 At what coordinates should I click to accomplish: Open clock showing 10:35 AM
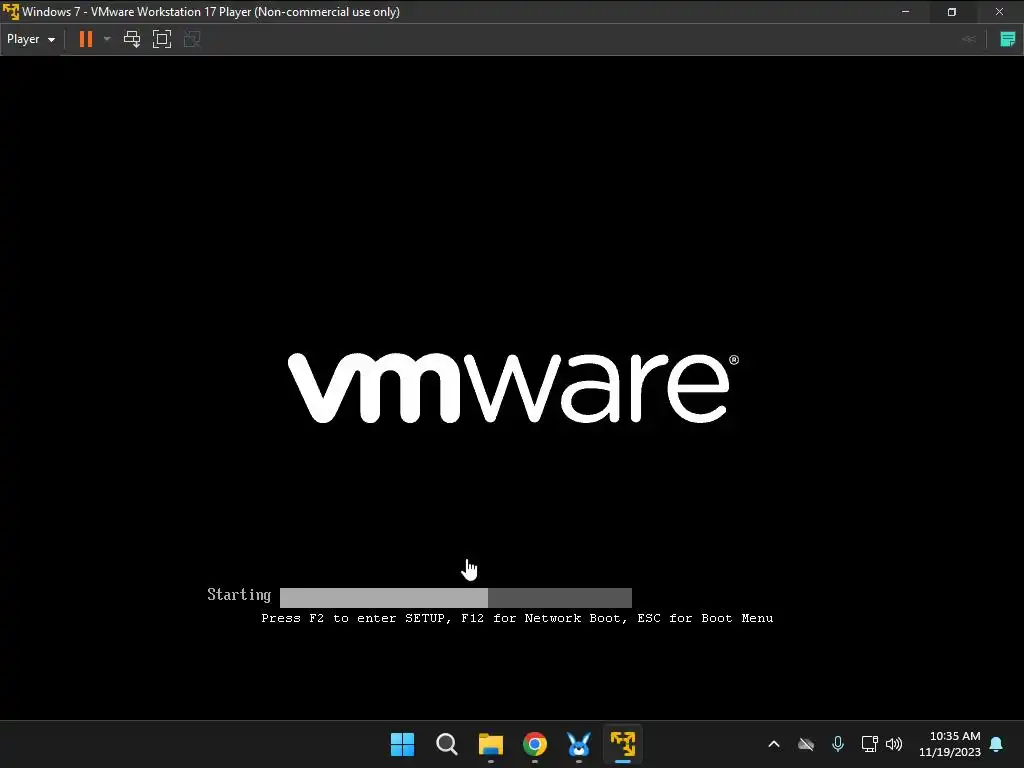pos(950,744)
